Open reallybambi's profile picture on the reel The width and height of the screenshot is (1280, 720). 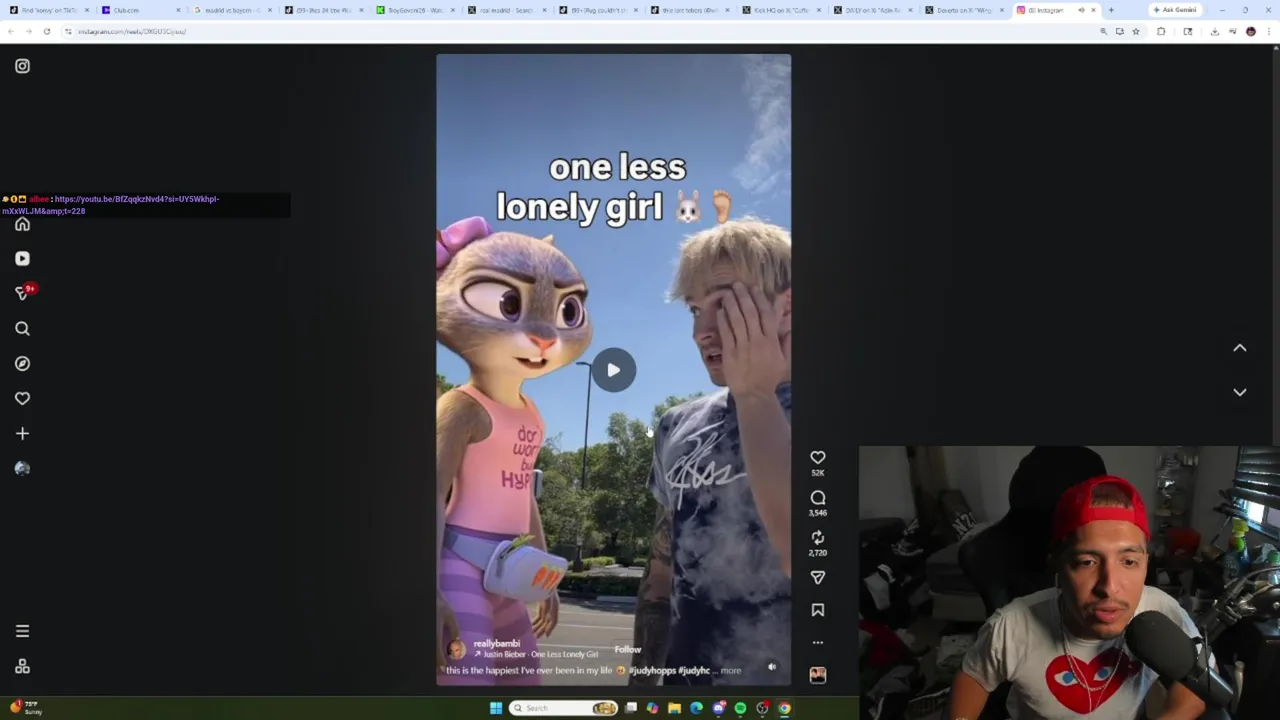pyautogui.click(x=456, y=649)
